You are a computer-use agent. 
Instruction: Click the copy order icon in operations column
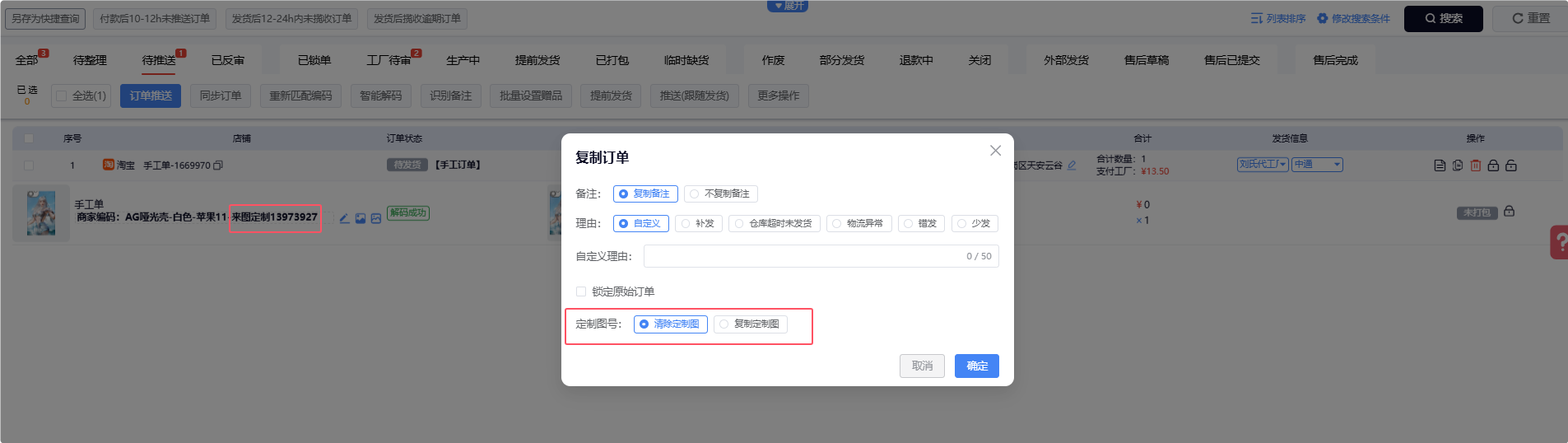point(1458,166)
